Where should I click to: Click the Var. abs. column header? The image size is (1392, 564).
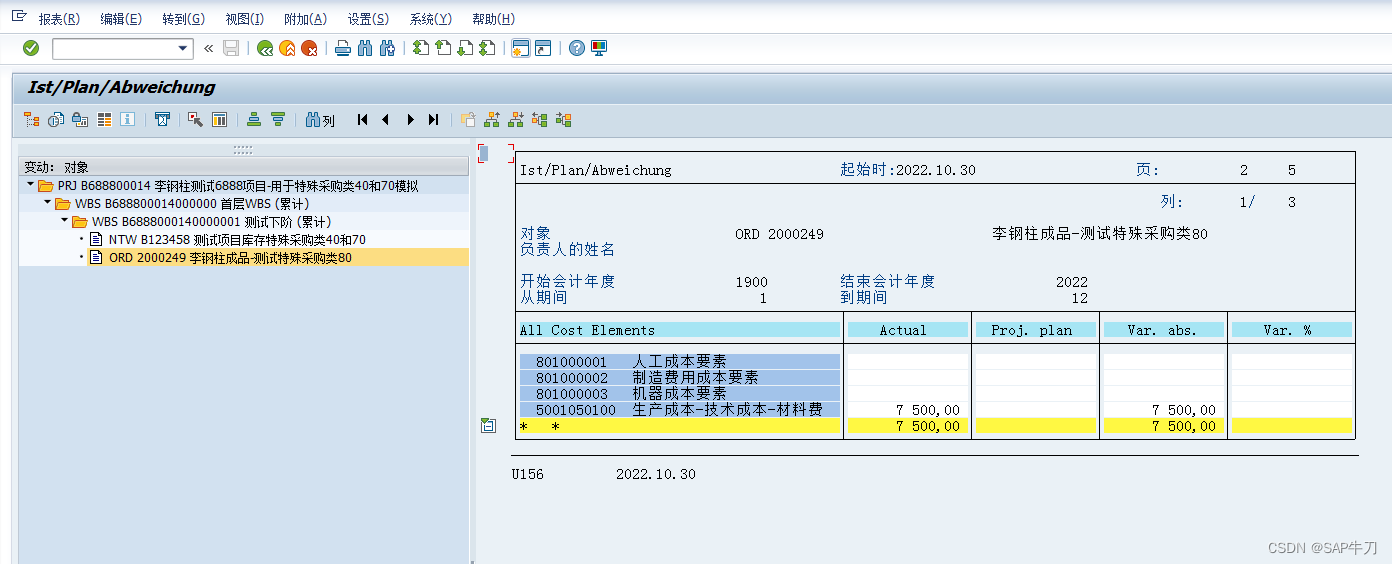1164,330
